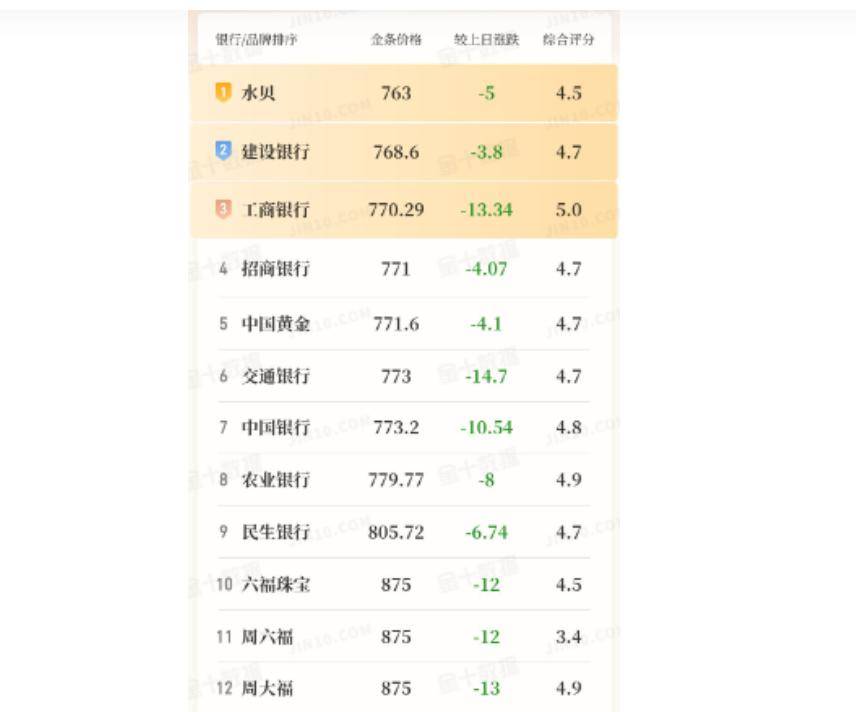The width and height of the screenshot is (856, 712).
Task: Click the 773.2 price for 中国银行
Action: click(x=396, y=427)
